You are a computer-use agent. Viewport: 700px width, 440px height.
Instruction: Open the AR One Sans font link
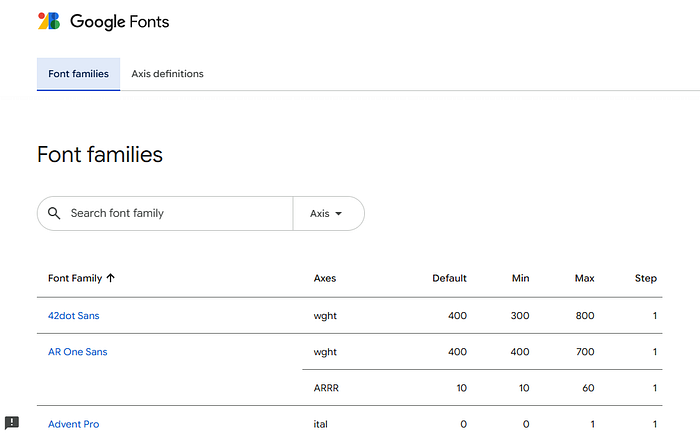pos(78,352)
